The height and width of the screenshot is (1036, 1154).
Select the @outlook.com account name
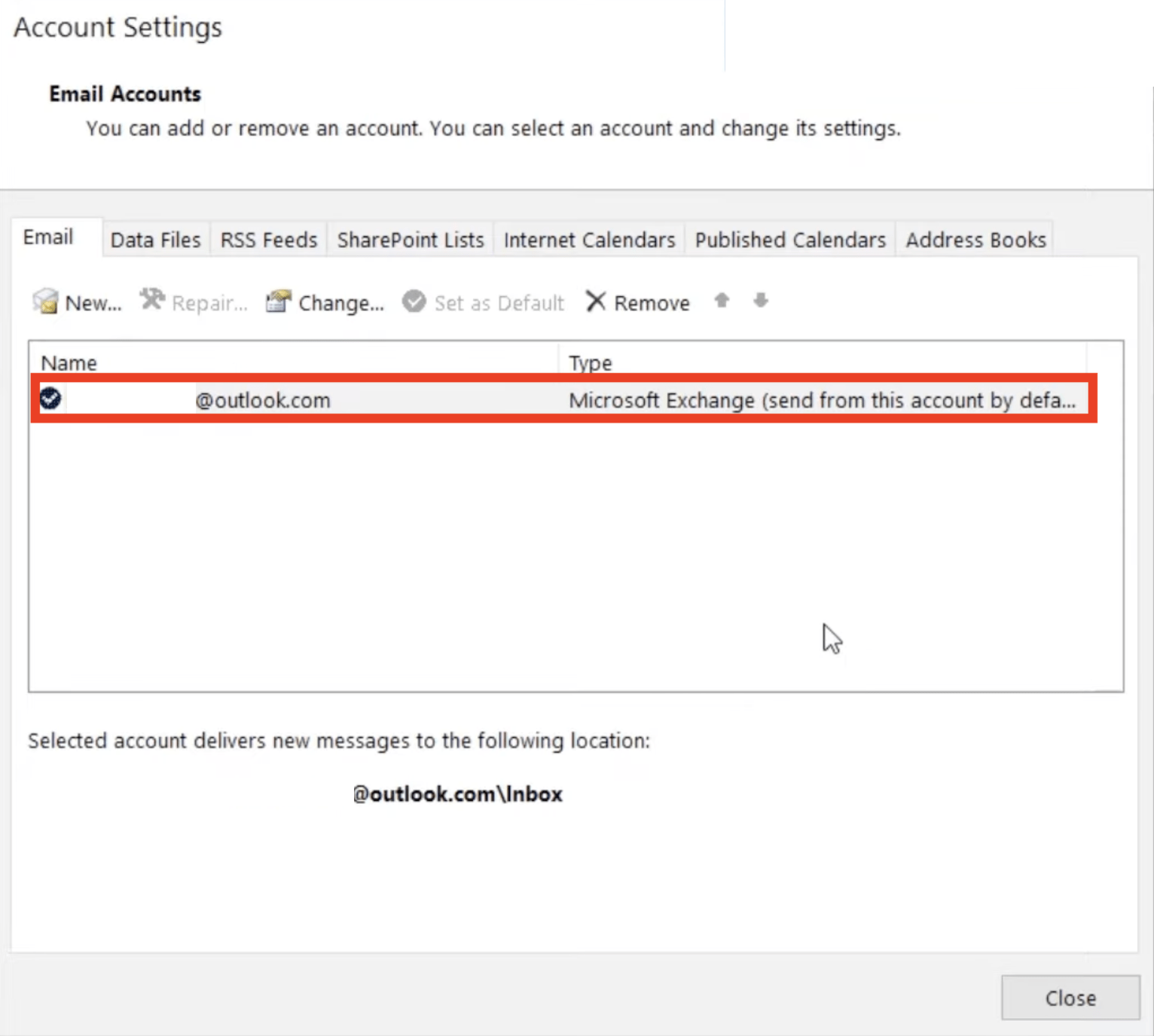click(263, 400)
